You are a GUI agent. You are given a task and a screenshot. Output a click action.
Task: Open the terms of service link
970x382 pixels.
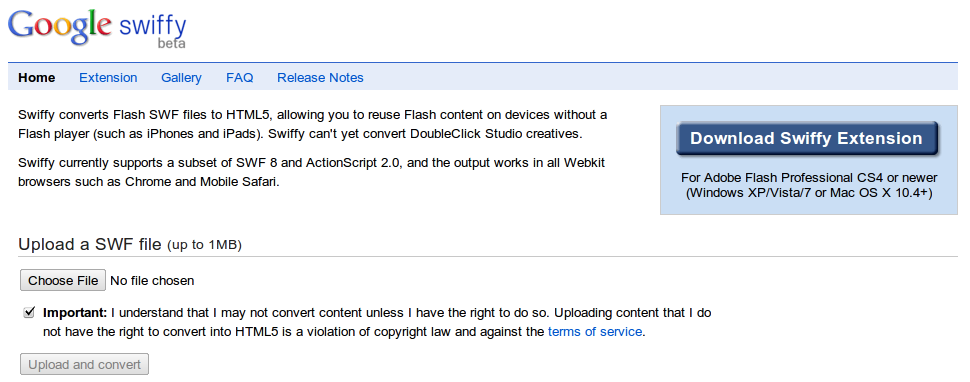(x=594, y=331)
